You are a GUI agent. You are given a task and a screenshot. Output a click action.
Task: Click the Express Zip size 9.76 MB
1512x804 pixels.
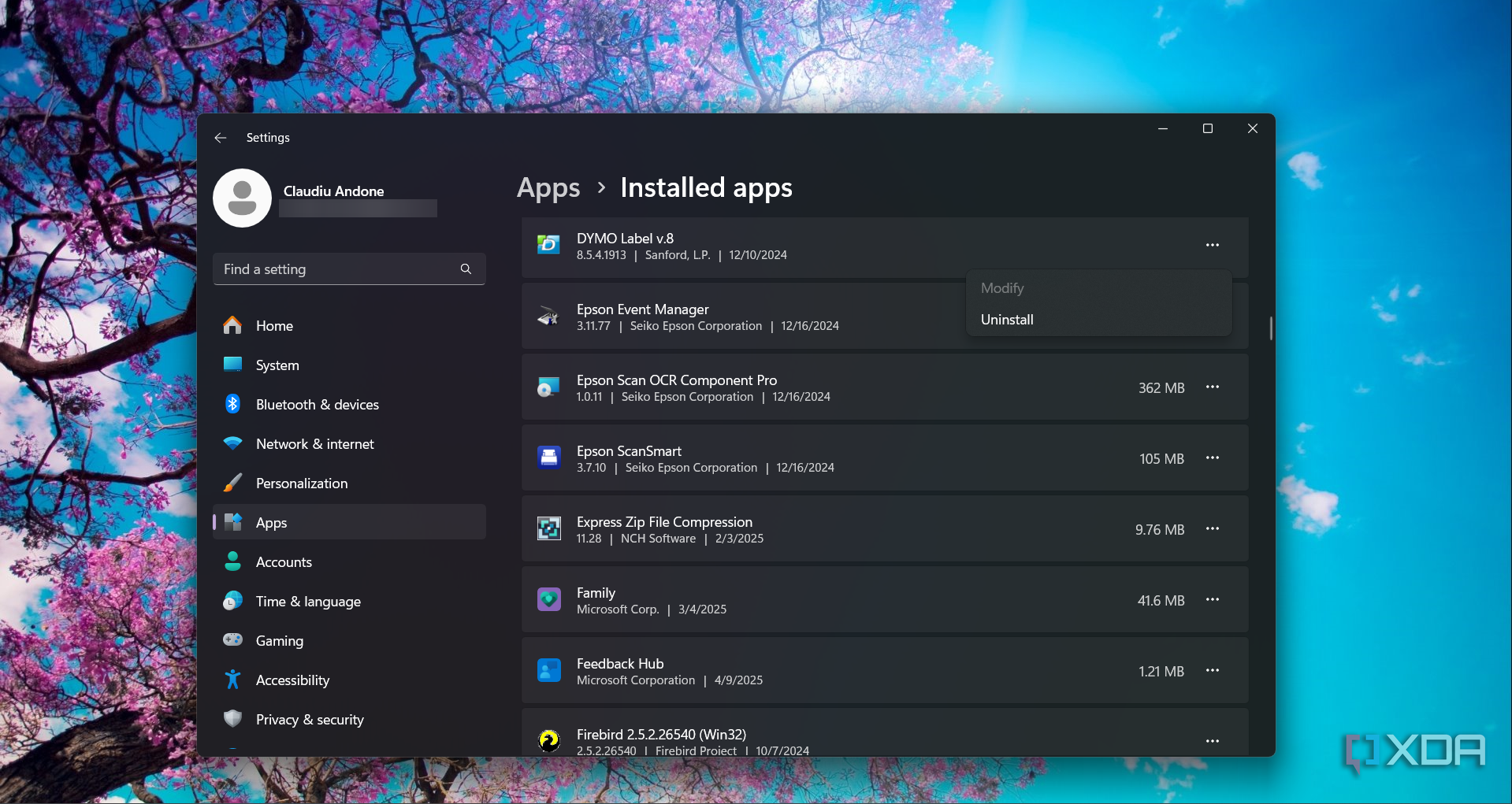click(1160, 530)
